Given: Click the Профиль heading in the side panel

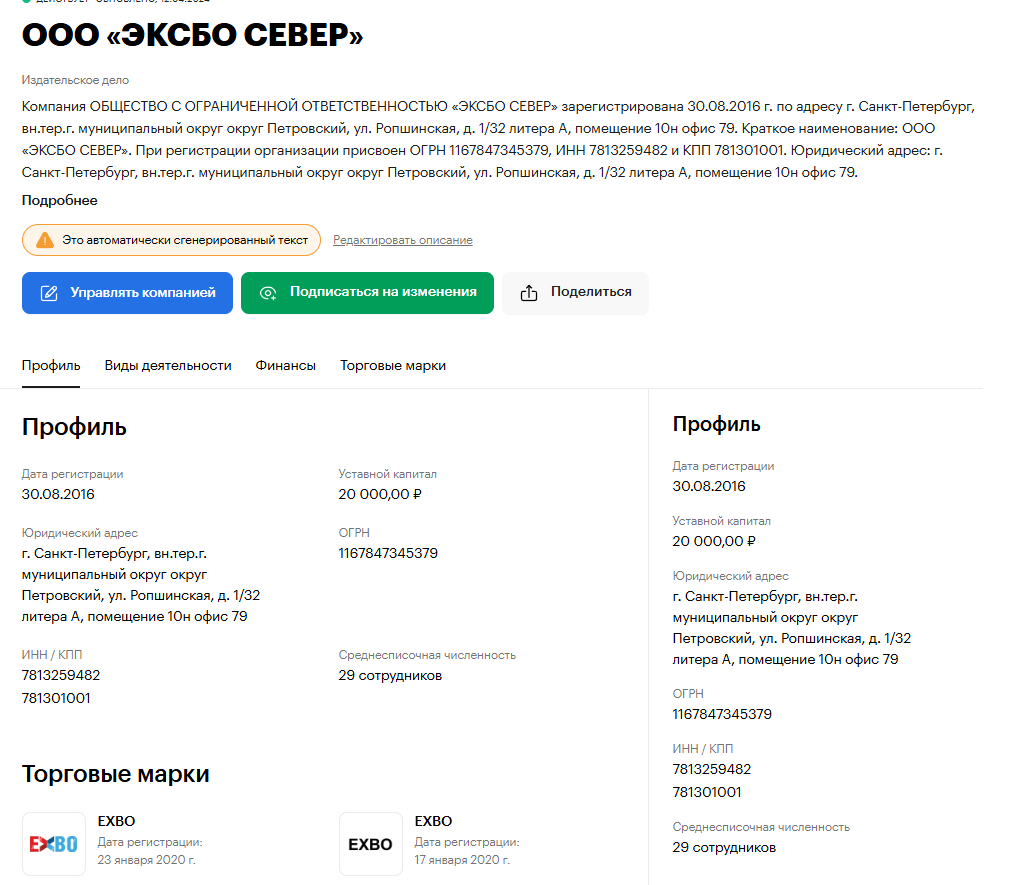Looking at the screenshot, I should click(716, 424).
